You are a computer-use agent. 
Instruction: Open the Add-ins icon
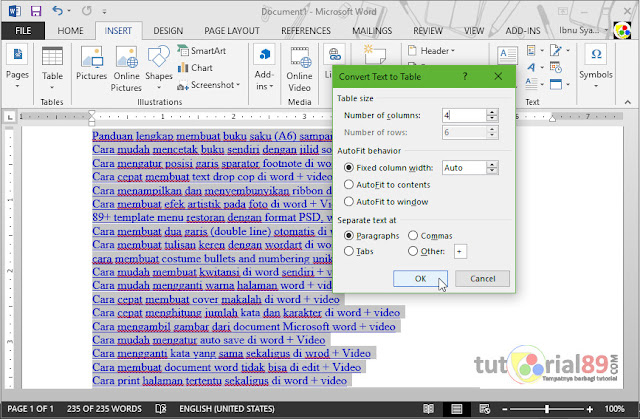[264, 54]
